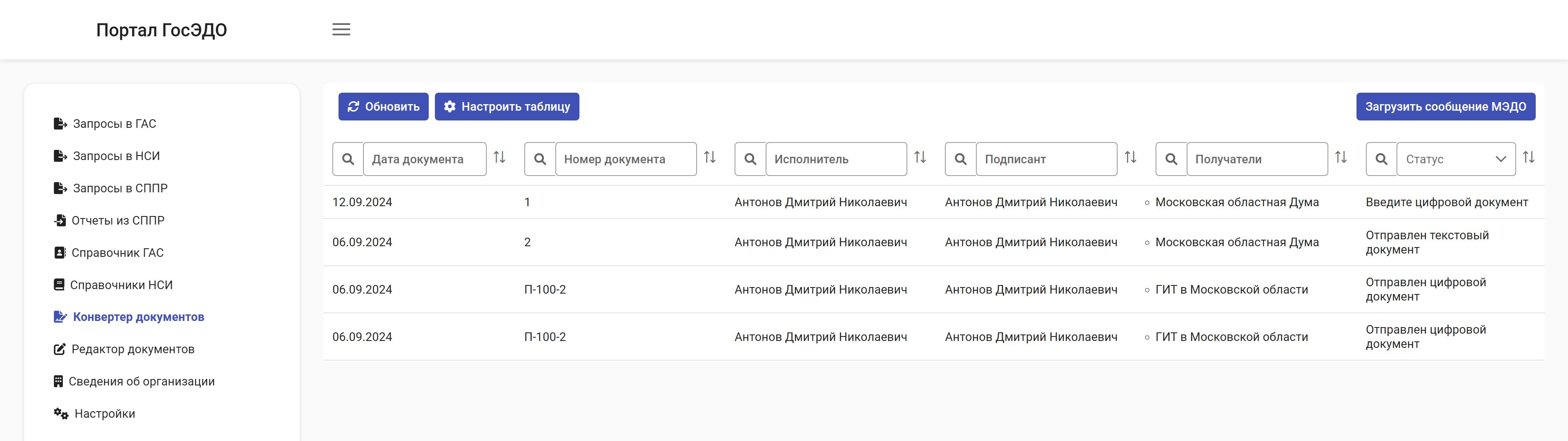Open Запросы в ГАС menu item
The image size is (1568, 441).
point(114,124)
